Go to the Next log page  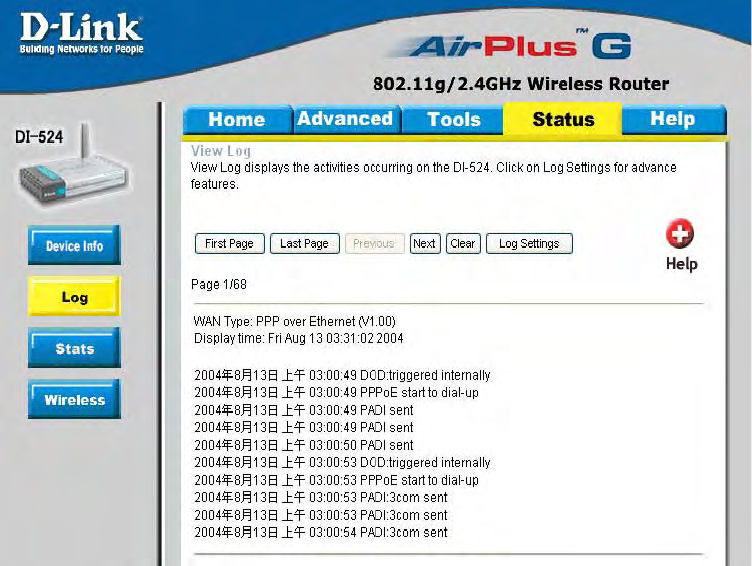[425, 244]
